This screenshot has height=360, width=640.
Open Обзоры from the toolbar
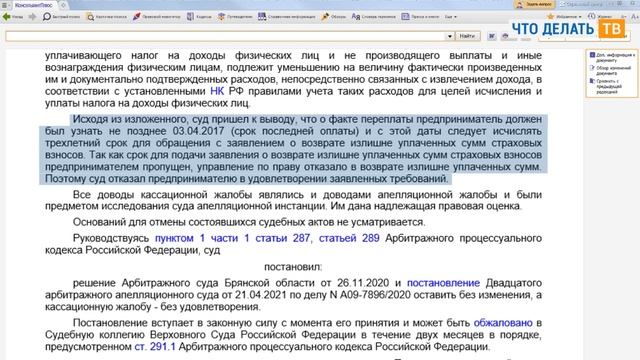[333, 17]
